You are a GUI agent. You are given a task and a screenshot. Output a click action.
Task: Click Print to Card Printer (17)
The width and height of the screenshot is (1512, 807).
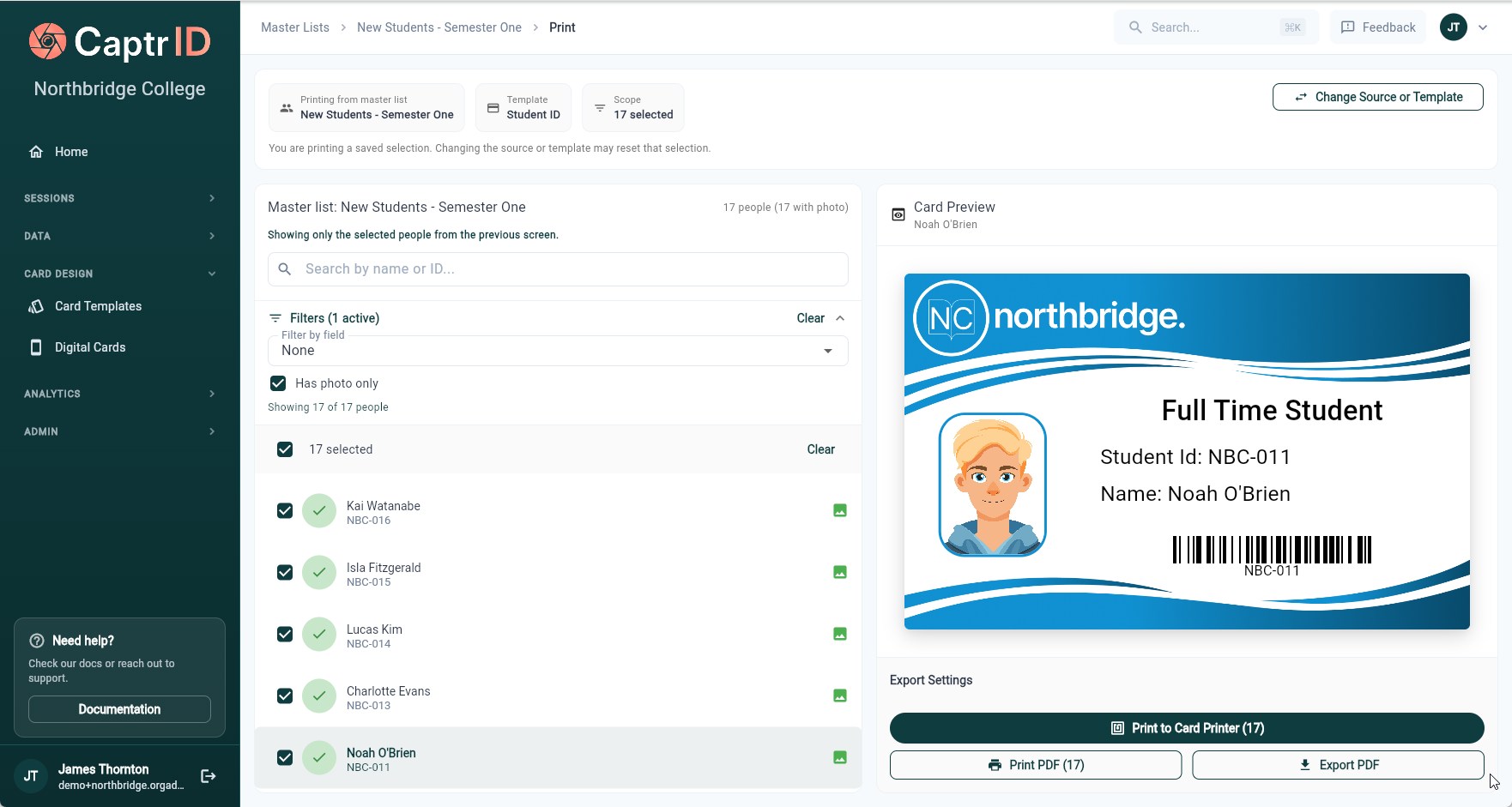point(1187,727)
